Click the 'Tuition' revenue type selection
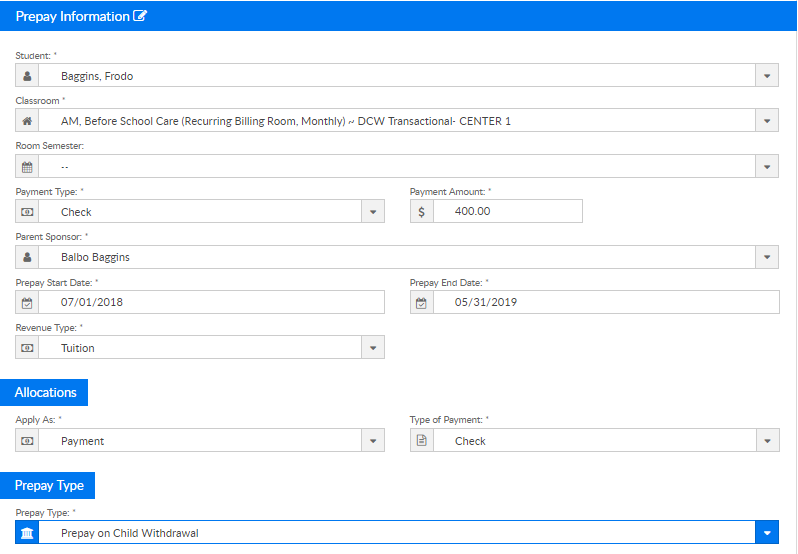Screen dimensions: 798x554 78,348
